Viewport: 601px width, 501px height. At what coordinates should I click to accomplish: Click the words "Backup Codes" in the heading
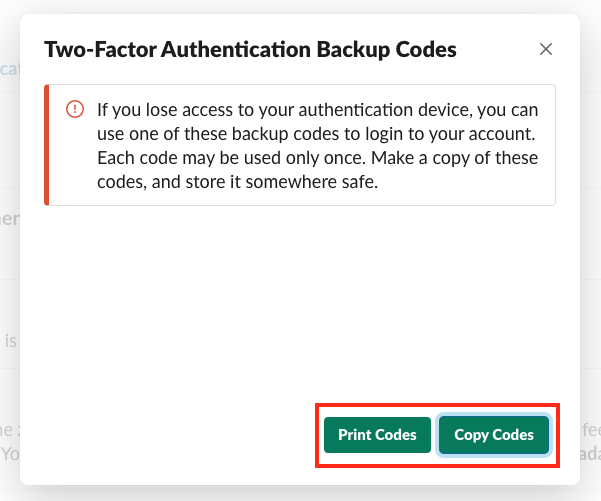[393, 49]
